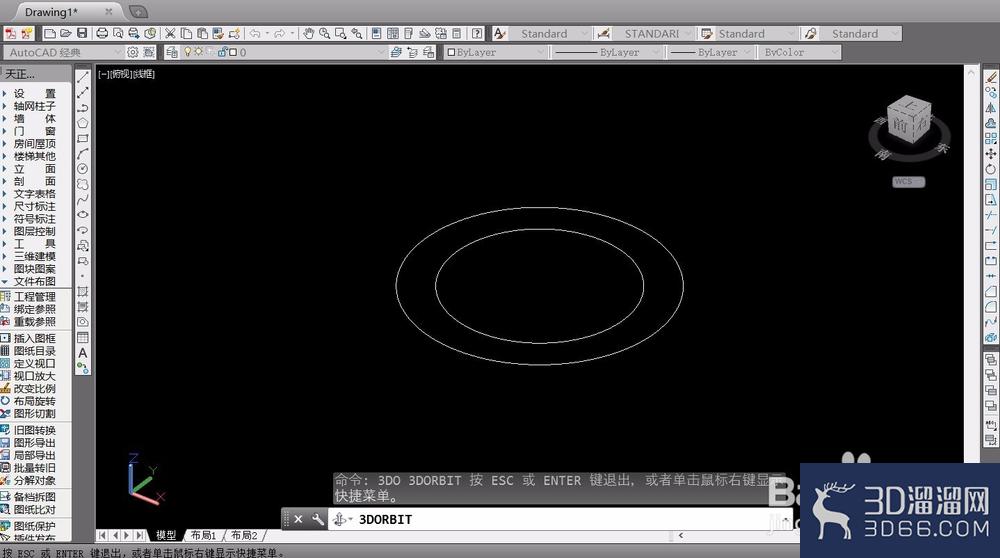Click the viewport [-] controls label
The image size is (1000, 558).
103,74
